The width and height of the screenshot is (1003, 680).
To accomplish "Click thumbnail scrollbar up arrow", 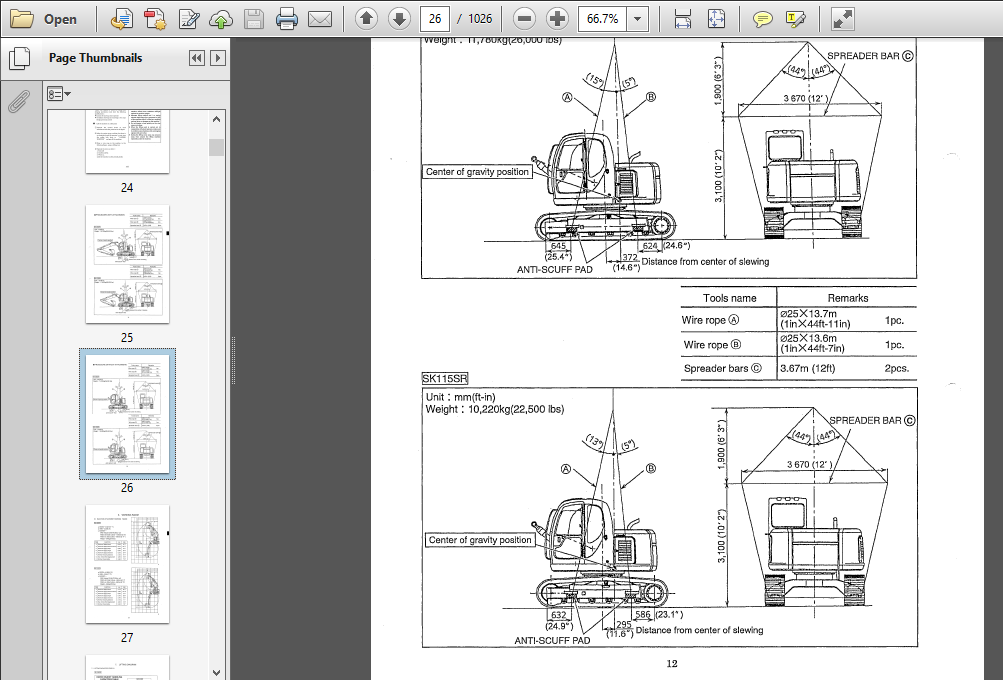I will 216,119.
